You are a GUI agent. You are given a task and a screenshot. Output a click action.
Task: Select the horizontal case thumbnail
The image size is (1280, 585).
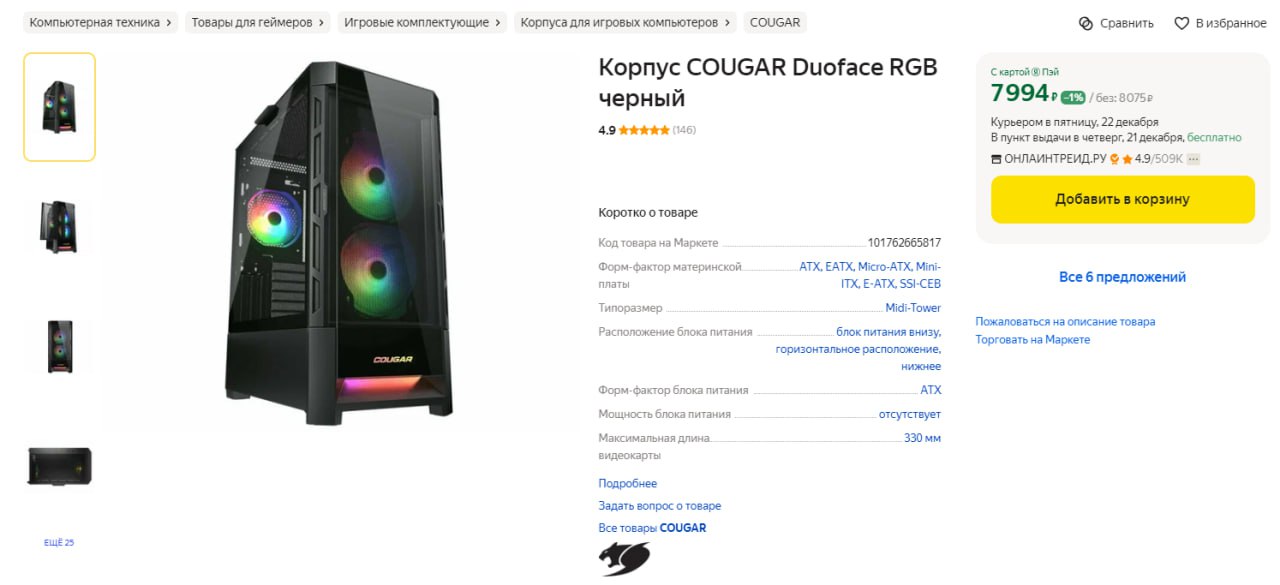pos(59,467)
